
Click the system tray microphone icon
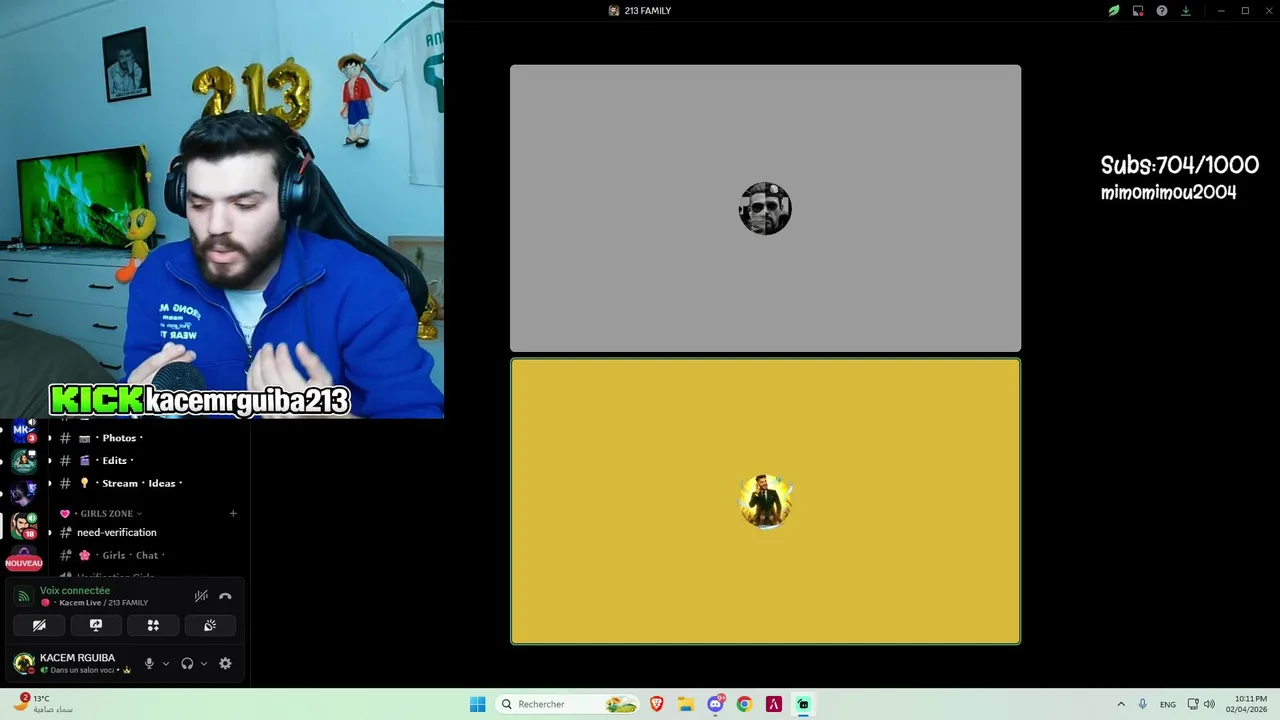coord(1142,704)
